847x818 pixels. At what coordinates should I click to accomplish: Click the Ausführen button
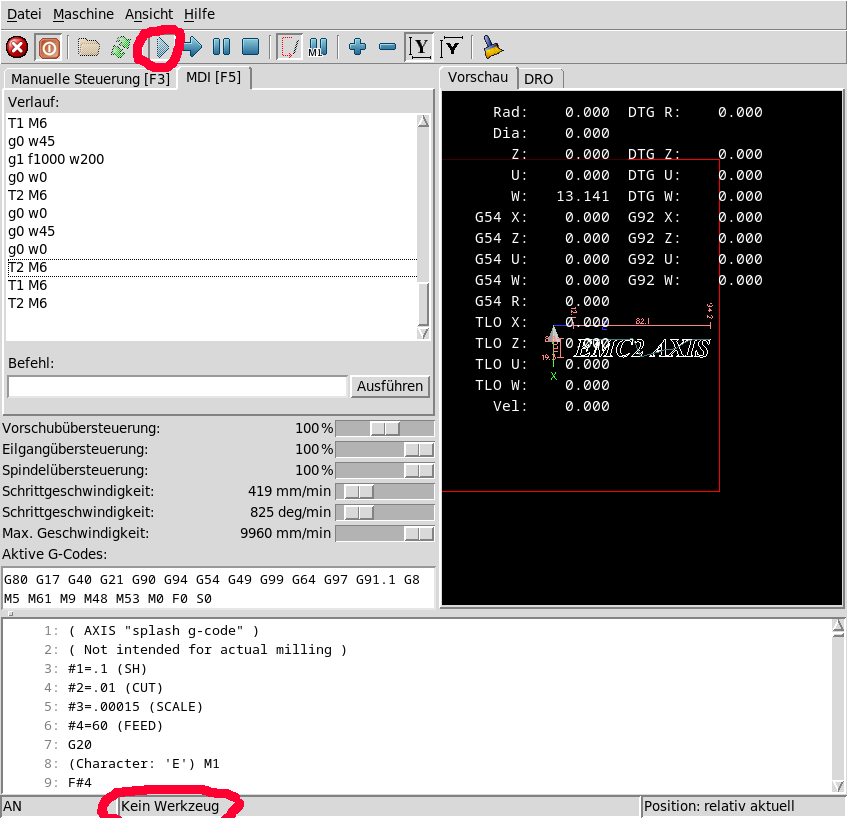(x=390, y=386)
